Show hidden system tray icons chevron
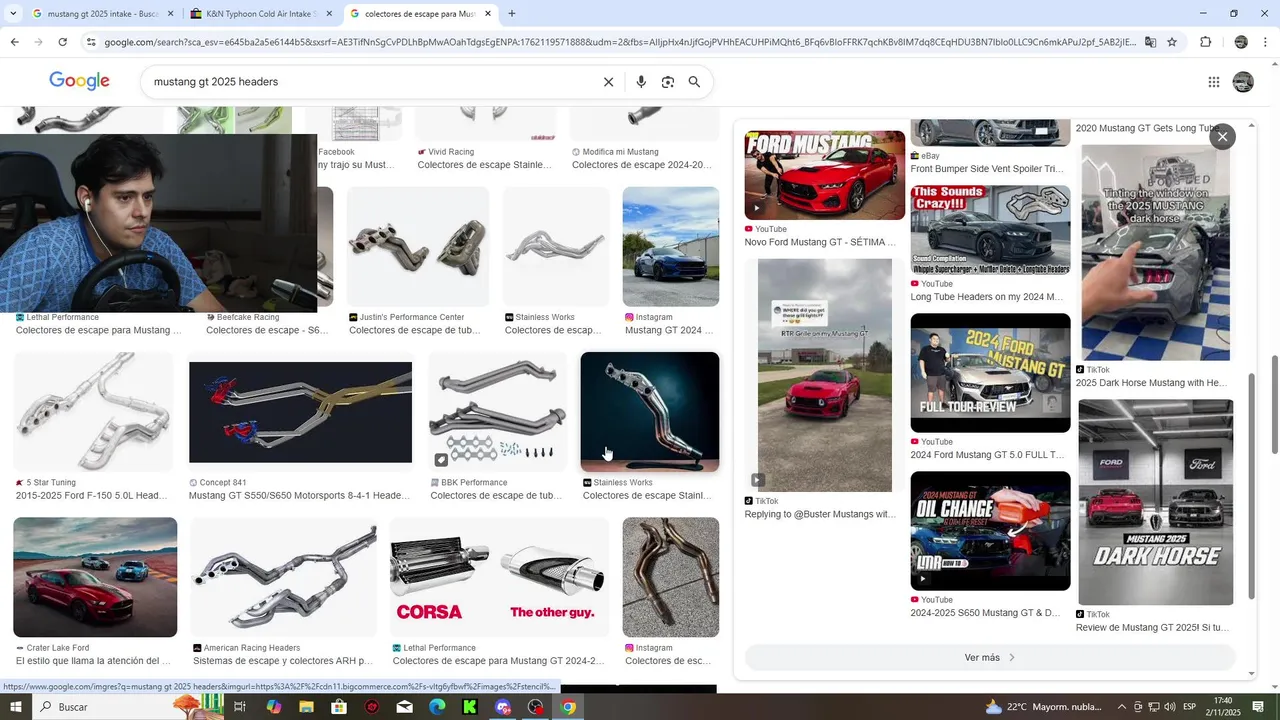Viewport: 1280px width, 720px height. [1121, 707]
